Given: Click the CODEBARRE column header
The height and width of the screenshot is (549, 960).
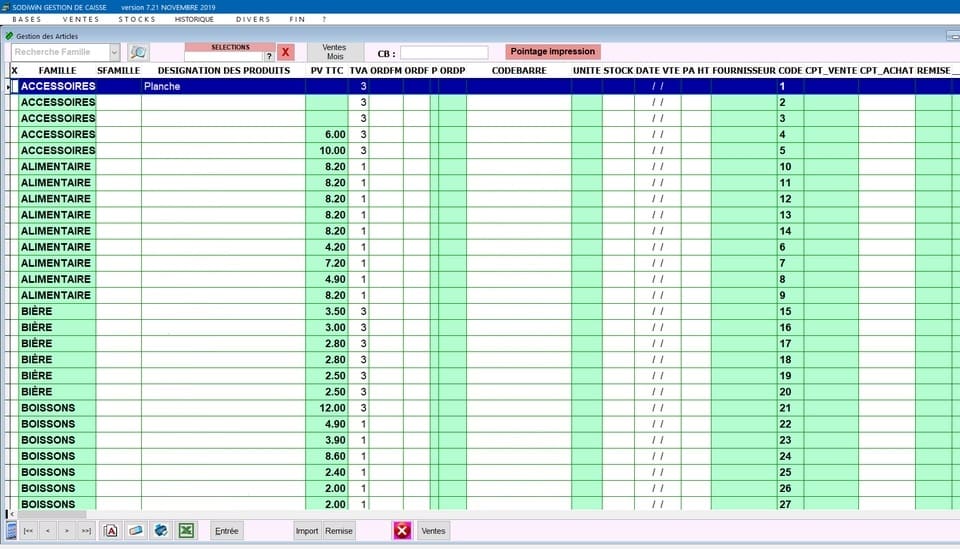Looking at the screenshot, I should [x=519, y=70].
